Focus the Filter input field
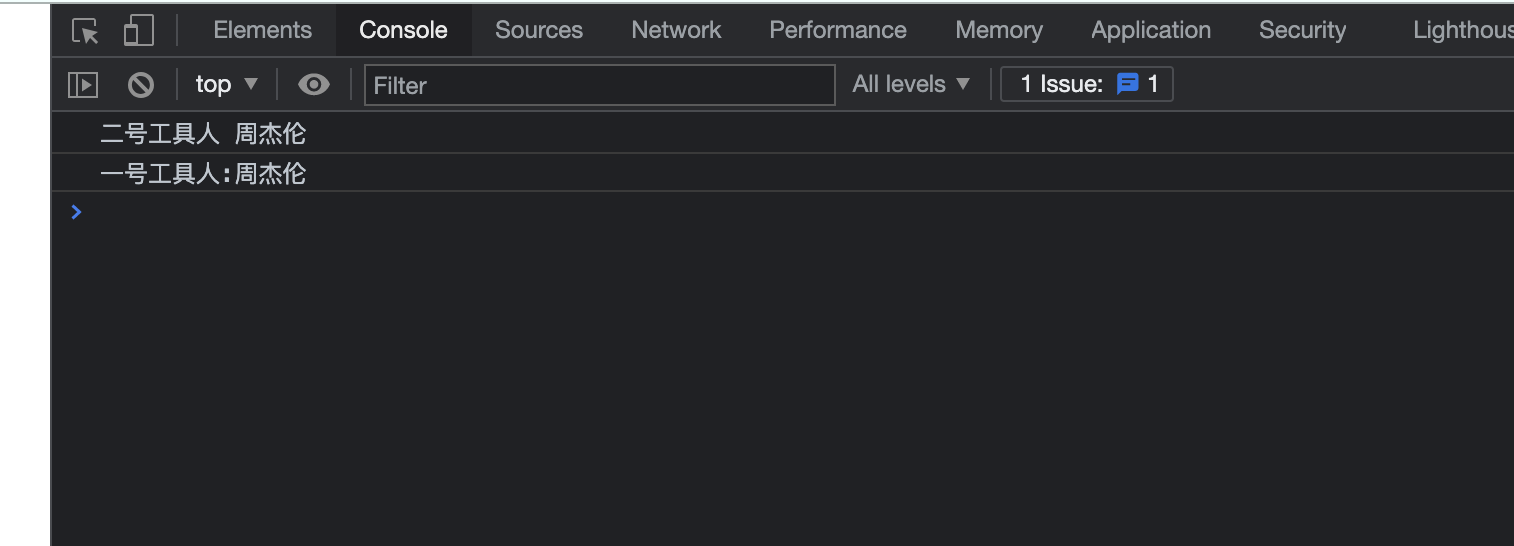The image size is (1514, 546). pyautogui.click(x=600, y=85)
